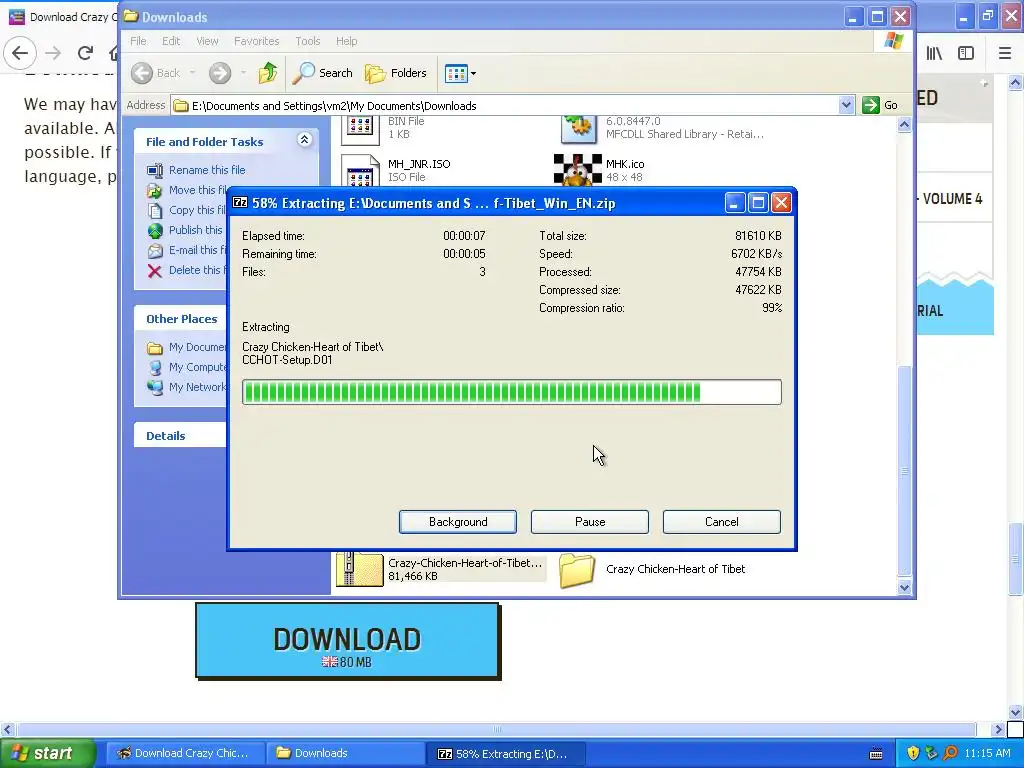Open browser hamburger menu
The width and height of the screenshot is (1024, 768).
point(1005,53)
